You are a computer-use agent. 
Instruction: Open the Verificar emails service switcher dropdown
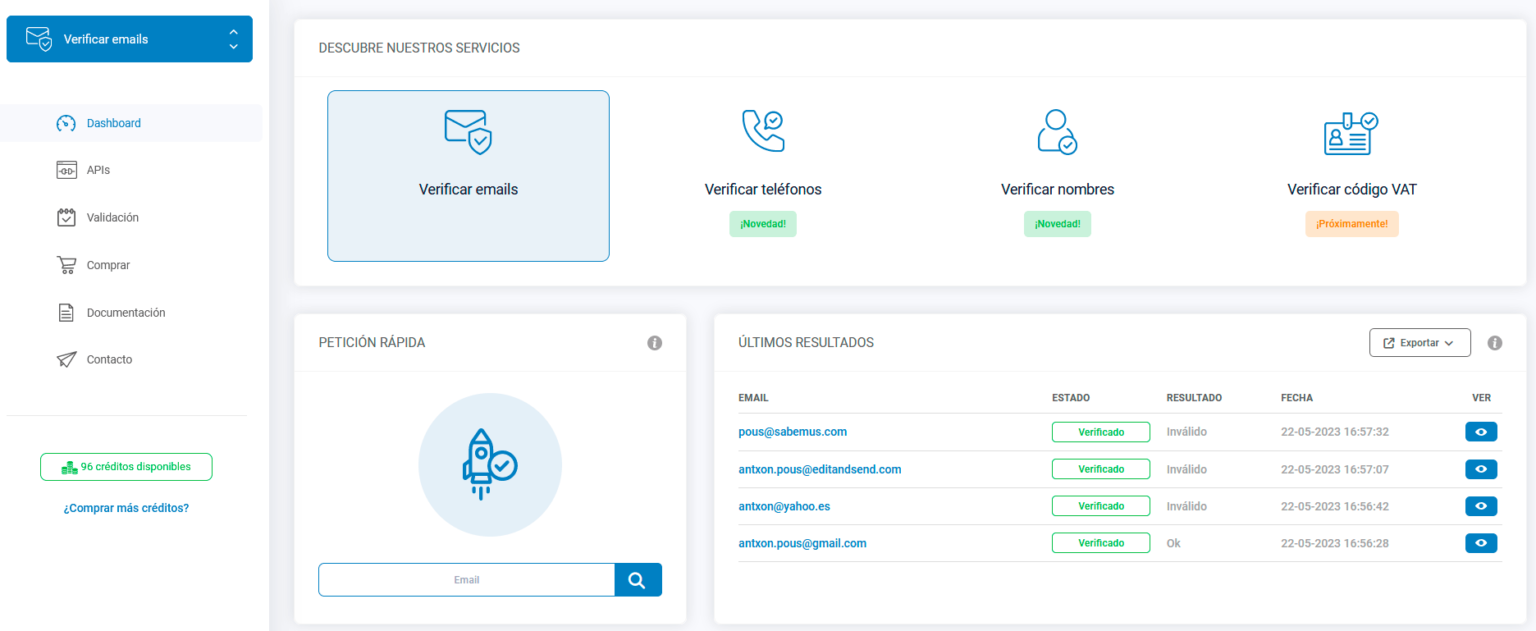[x=129, y=39]
